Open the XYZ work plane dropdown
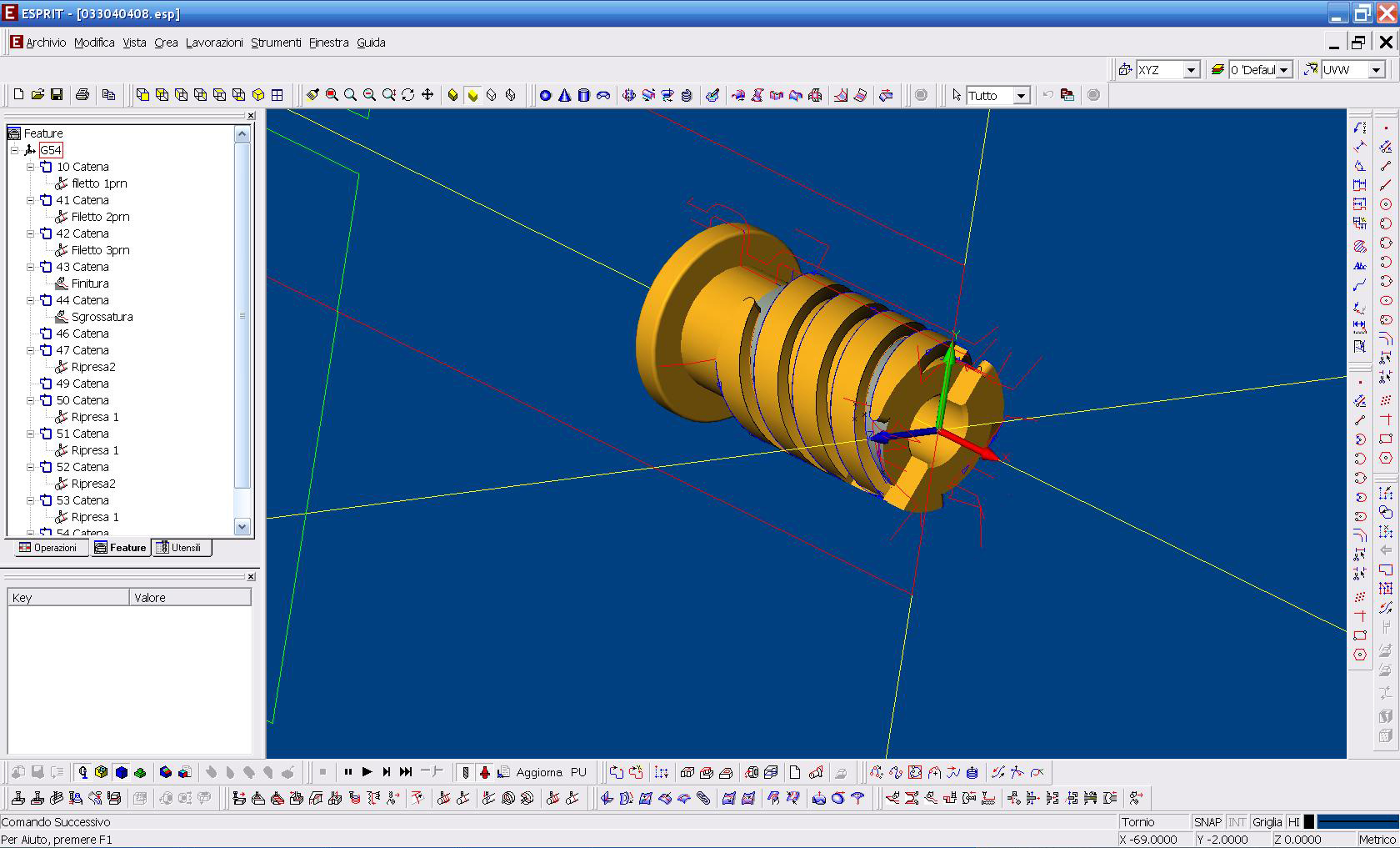This screenshot has width=1400, height=848. 1191,70
